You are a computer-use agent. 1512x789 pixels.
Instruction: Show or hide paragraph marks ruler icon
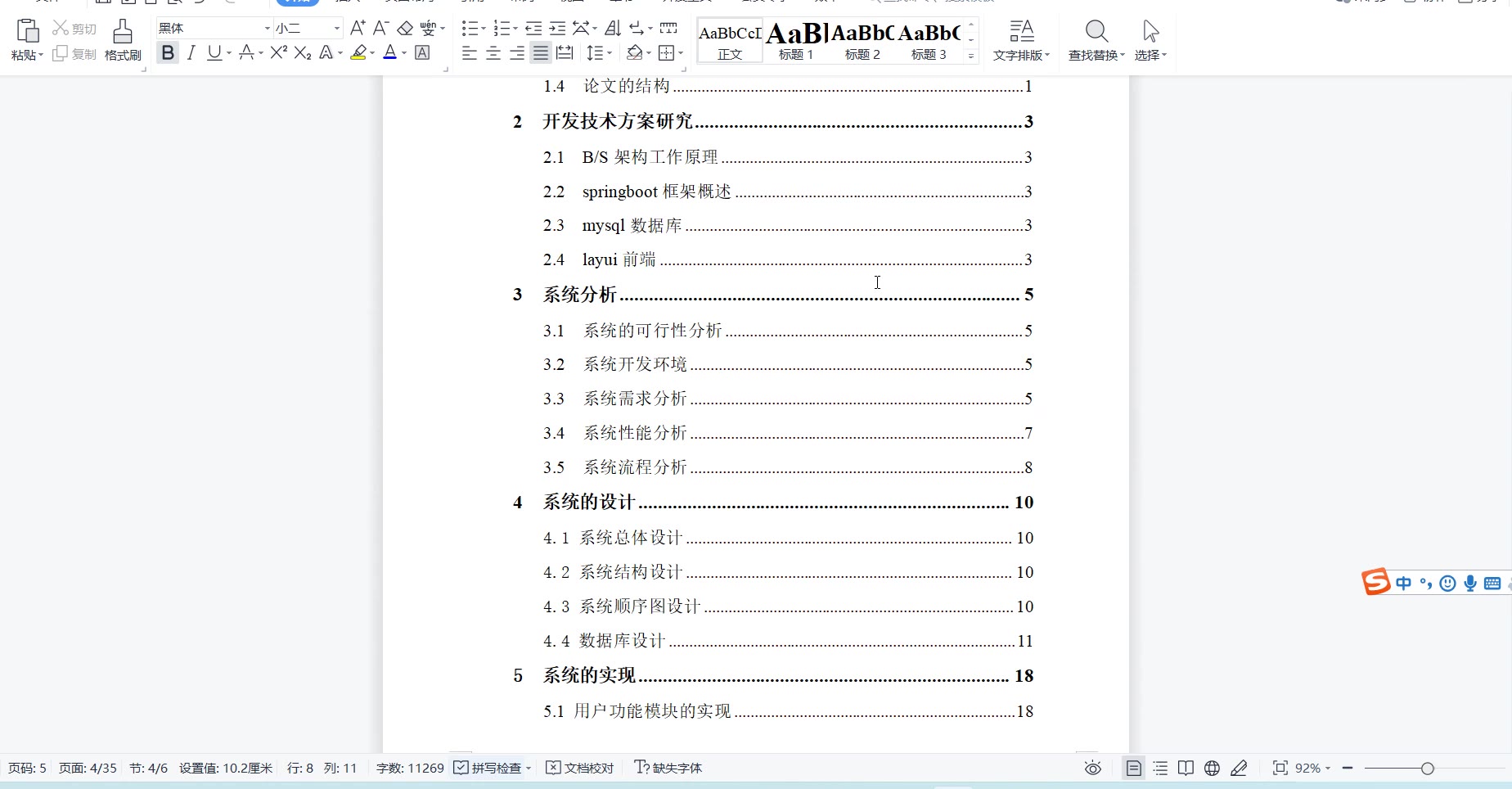coord(668,29)
